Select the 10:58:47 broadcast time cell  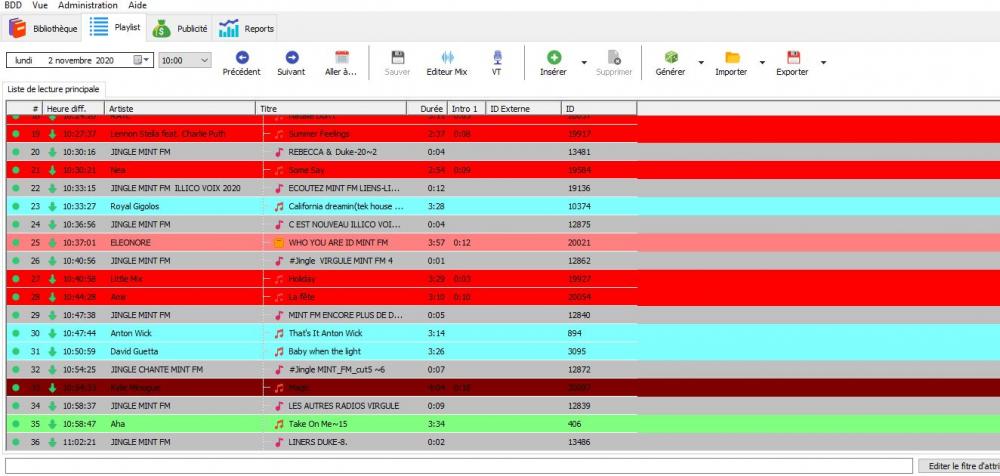80,424
